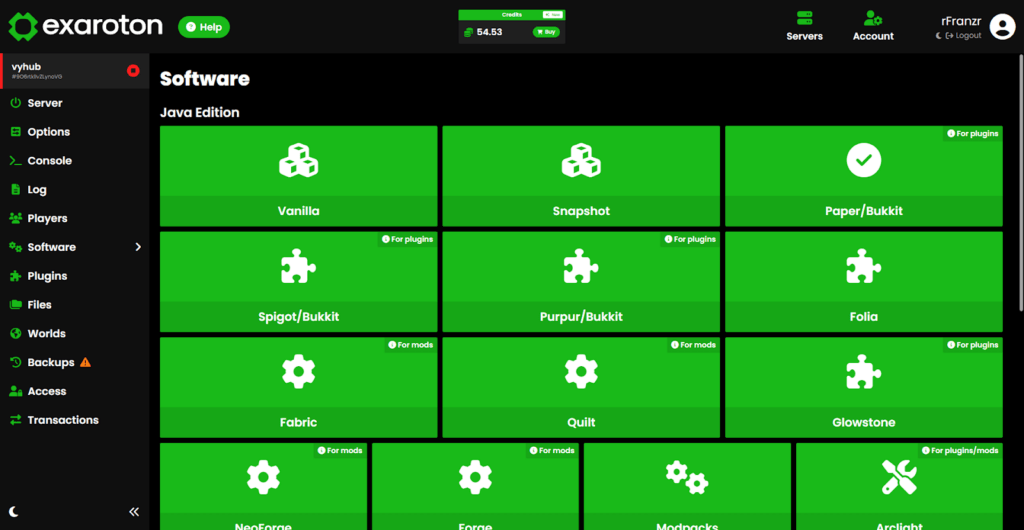Click the "Software" page heading

(x=205, y=79)
